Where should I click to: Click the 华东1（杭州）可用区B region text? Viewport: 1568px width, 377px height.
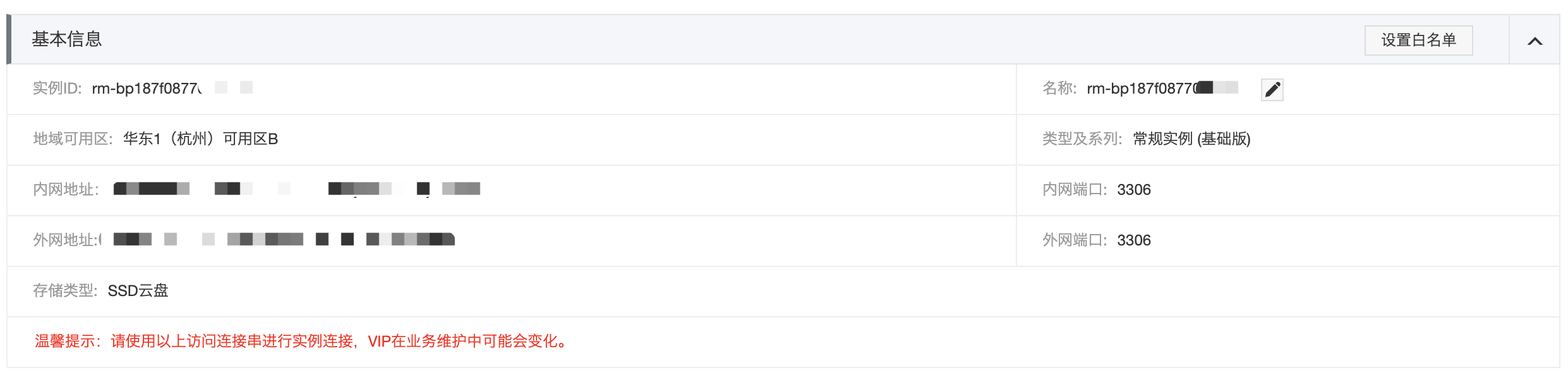[200, 139]
